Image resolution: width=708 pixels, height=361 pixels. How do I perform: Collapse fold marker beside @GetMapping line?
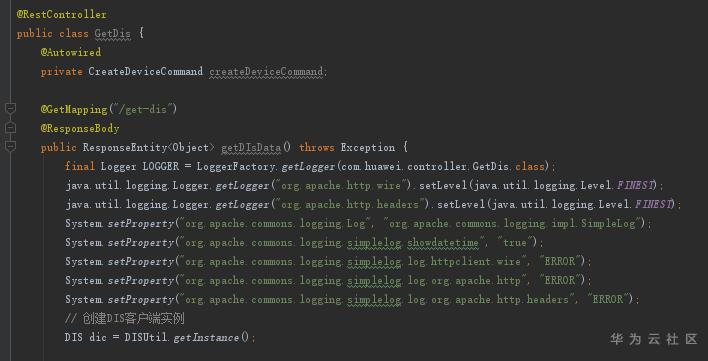[10, 109]
